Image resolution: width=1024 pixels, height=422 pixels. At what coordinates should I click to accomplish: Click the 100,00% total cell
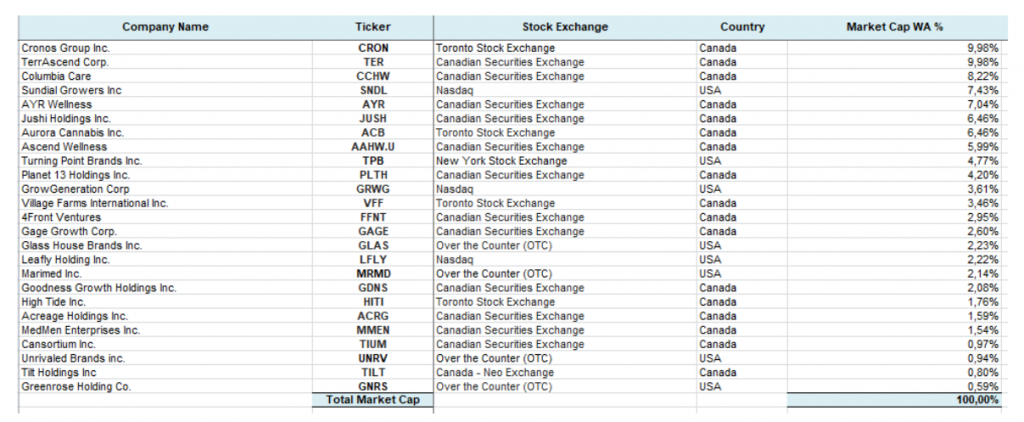[895, 400]
